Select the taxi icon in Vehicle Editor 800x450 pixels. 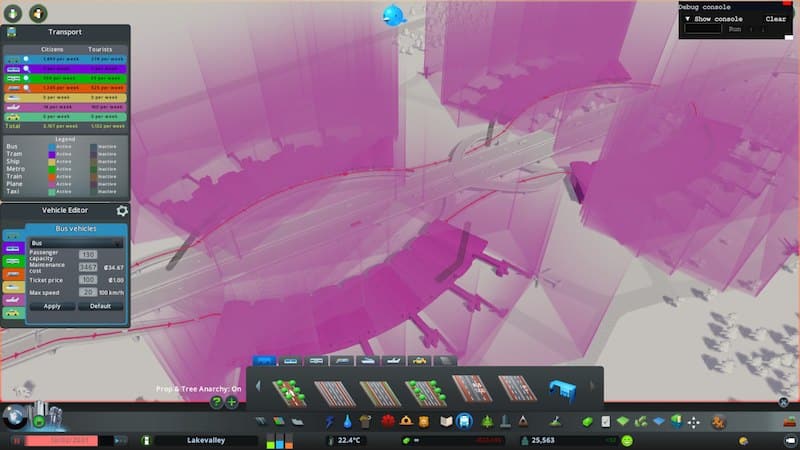point(14,314)
